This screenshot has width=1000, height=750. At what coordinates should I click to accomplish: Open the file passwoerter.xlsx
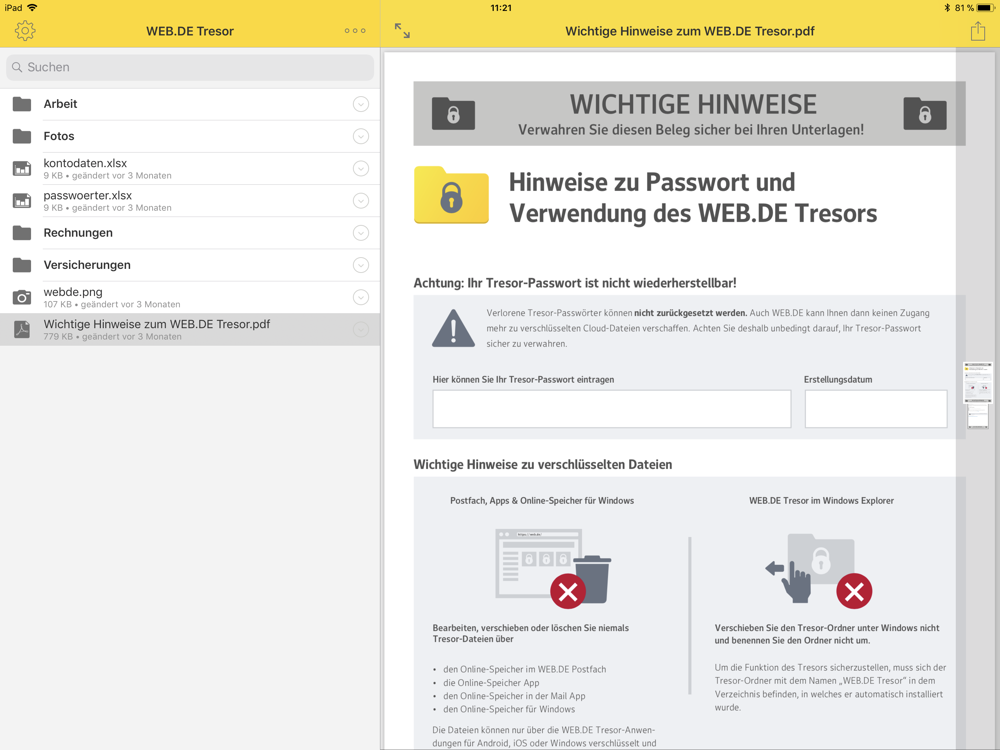click(190, 200)
